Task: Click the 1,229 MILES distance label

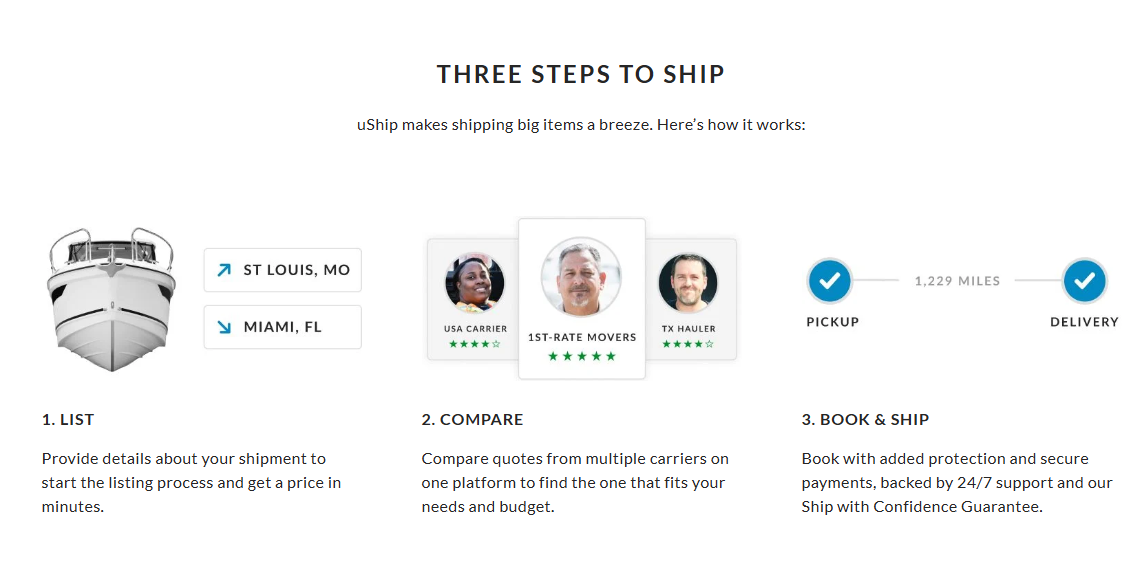Action: click(958, 280)
